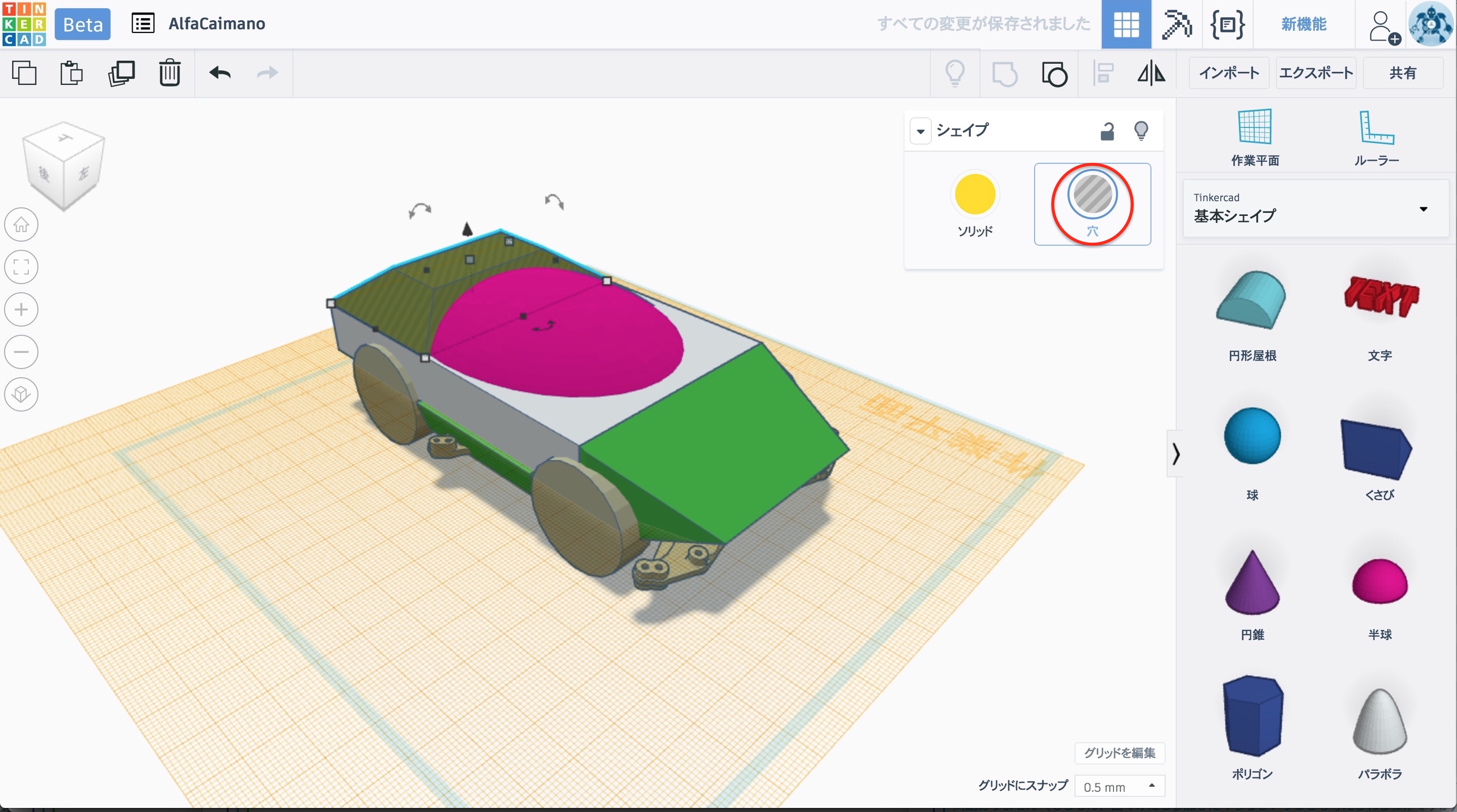Collapse the シェイプ inspector panel arrow
This screenshot has height=812, width=1457.
(920, 131)
